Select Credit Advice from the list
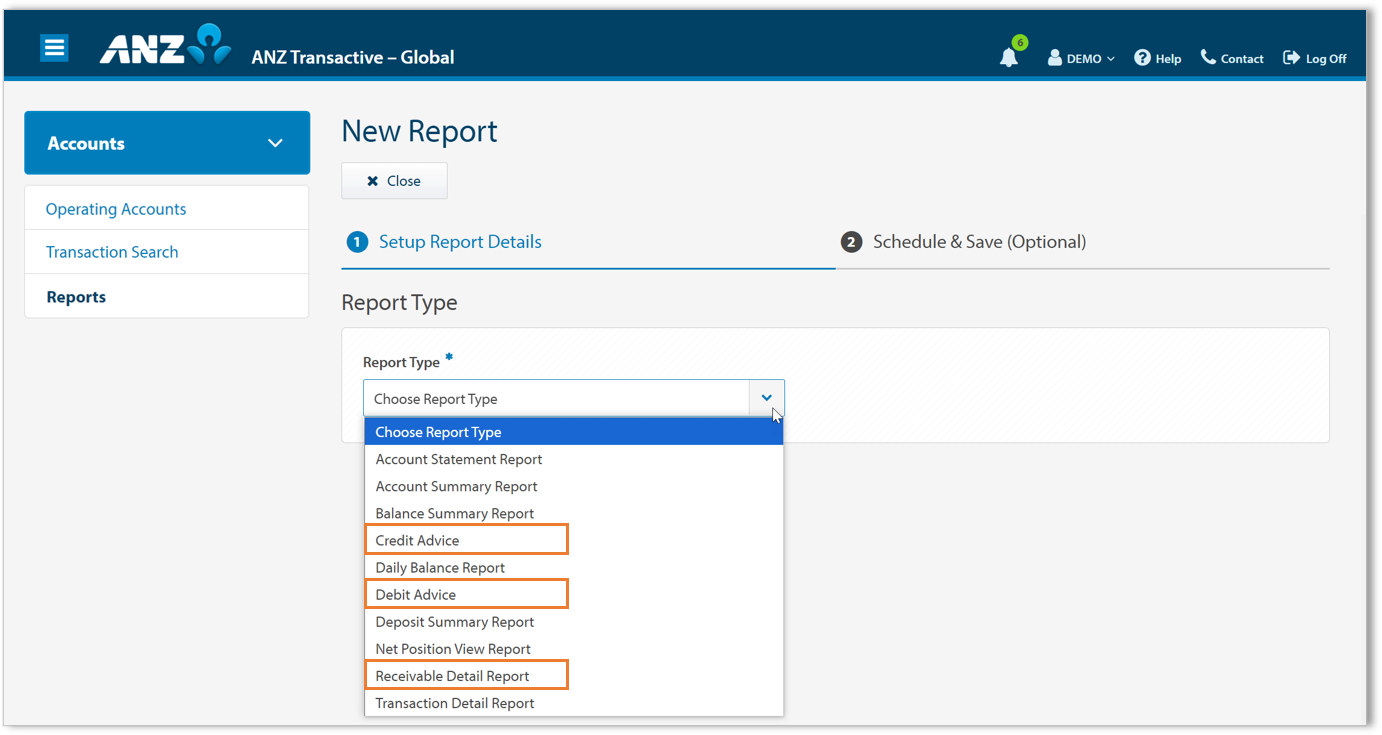Viewport: 1382px width, 735px height. (417, 540)
